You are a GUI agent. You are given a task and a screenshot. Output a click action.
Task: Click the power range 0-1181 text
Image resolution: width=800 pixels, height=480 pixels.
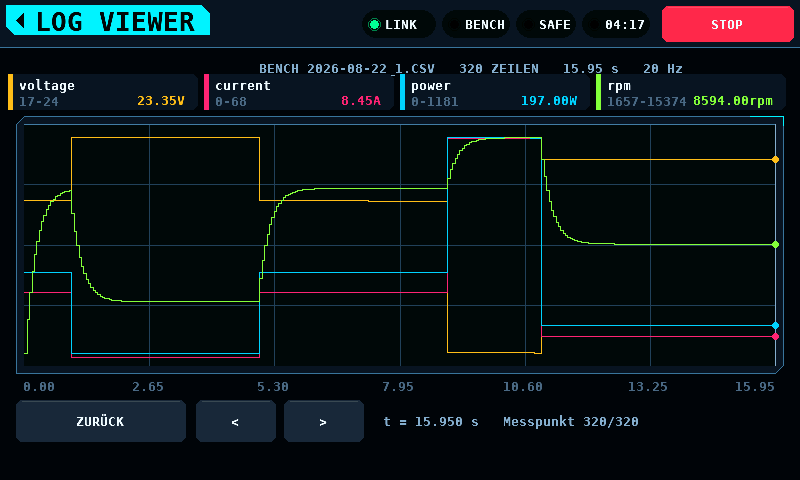pyautogui.click(x=435, y=102)
